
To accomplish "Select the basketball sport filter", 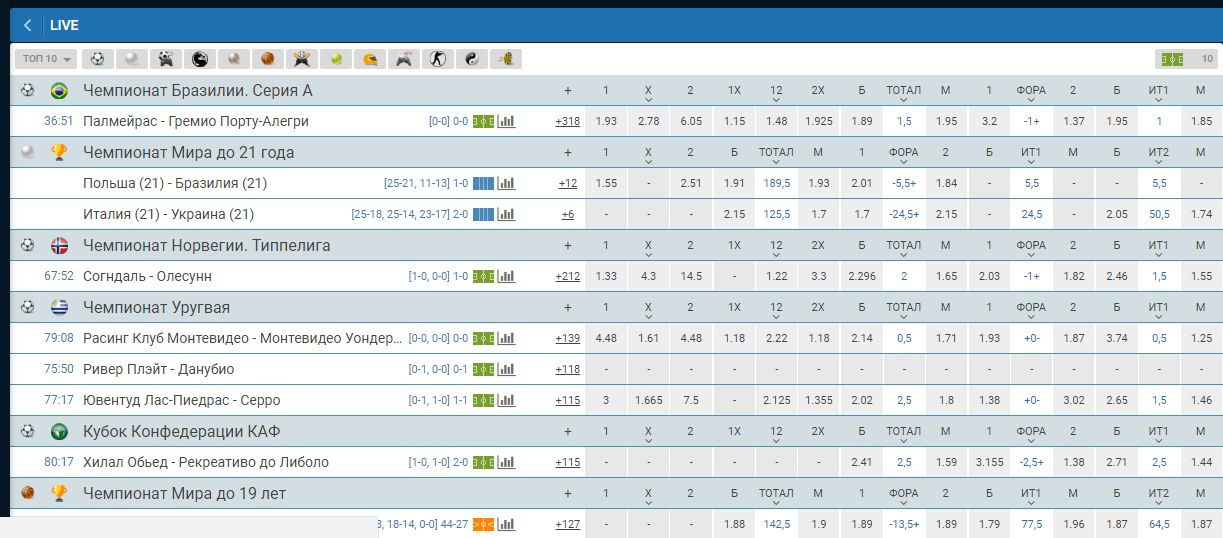I will (267, 59).
